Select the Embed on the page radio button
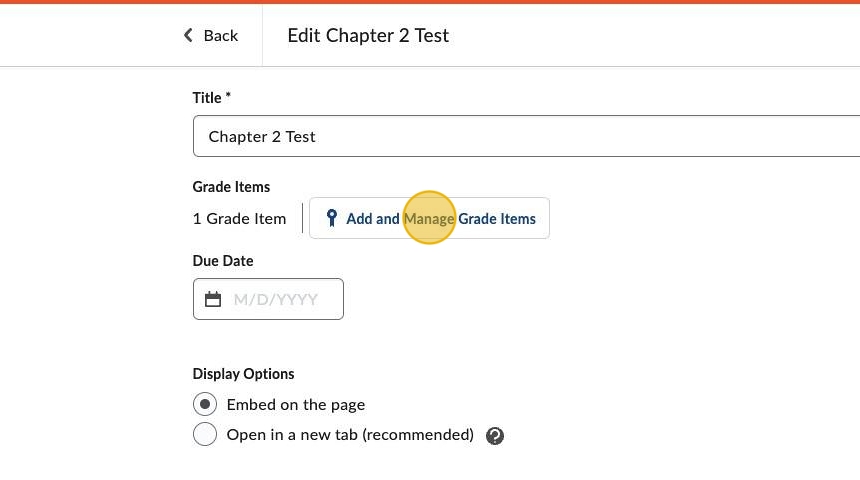Screen dimensions: 860x480 pos(204,405)
